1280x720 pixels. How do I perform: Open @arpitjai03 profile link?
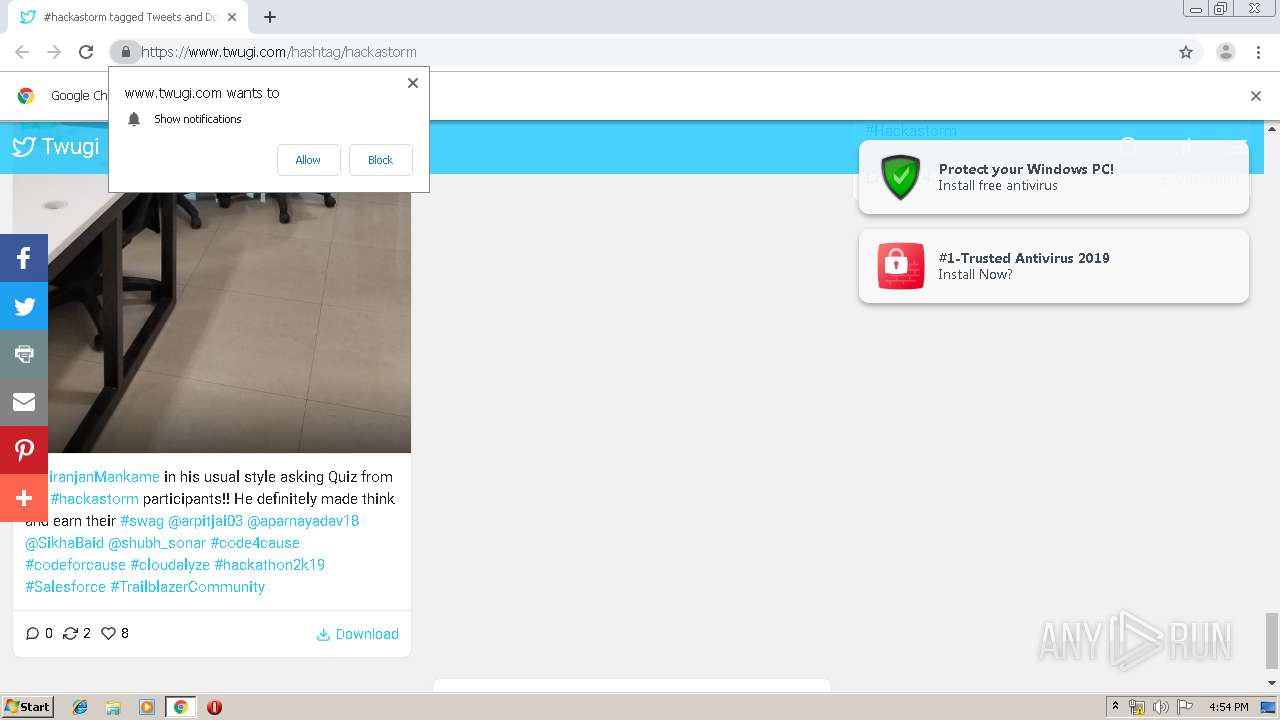(x=205, y=521)
